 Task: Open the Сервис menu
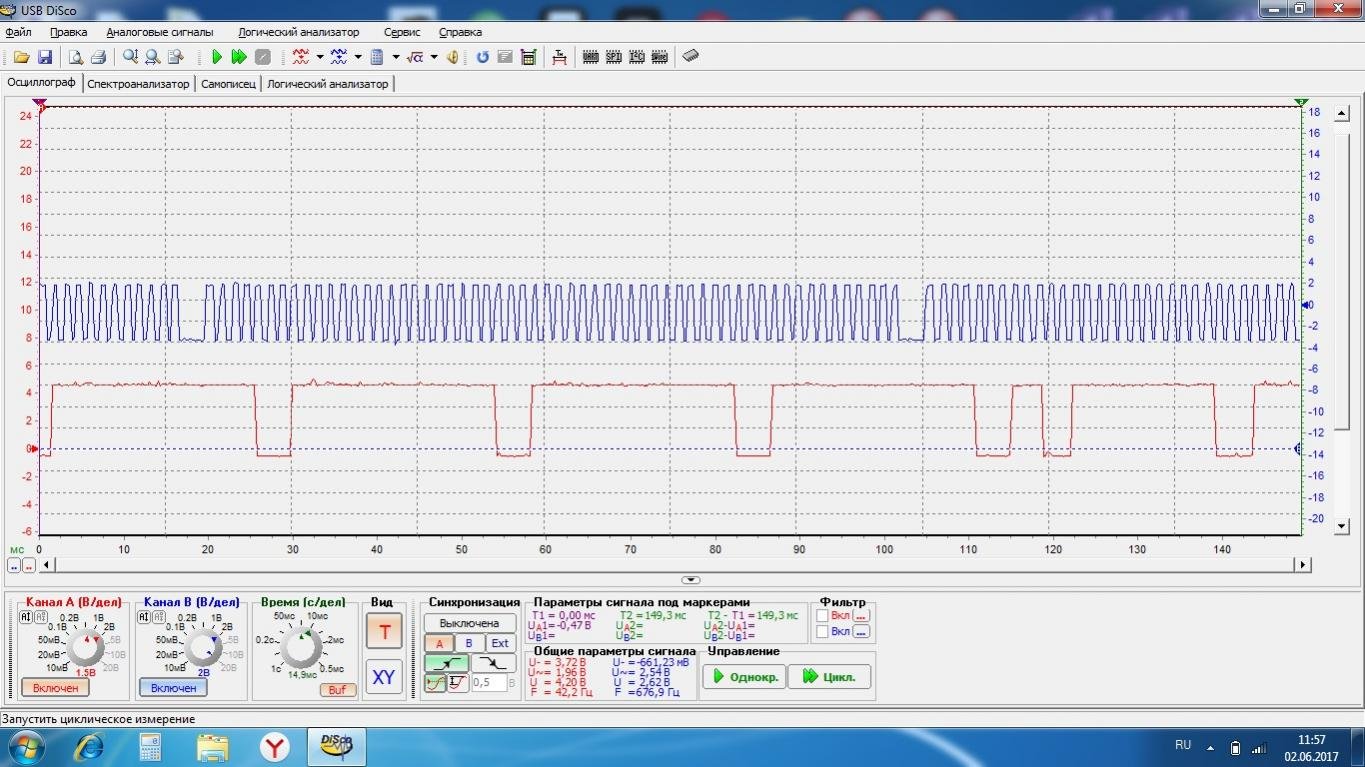[401, 32]
